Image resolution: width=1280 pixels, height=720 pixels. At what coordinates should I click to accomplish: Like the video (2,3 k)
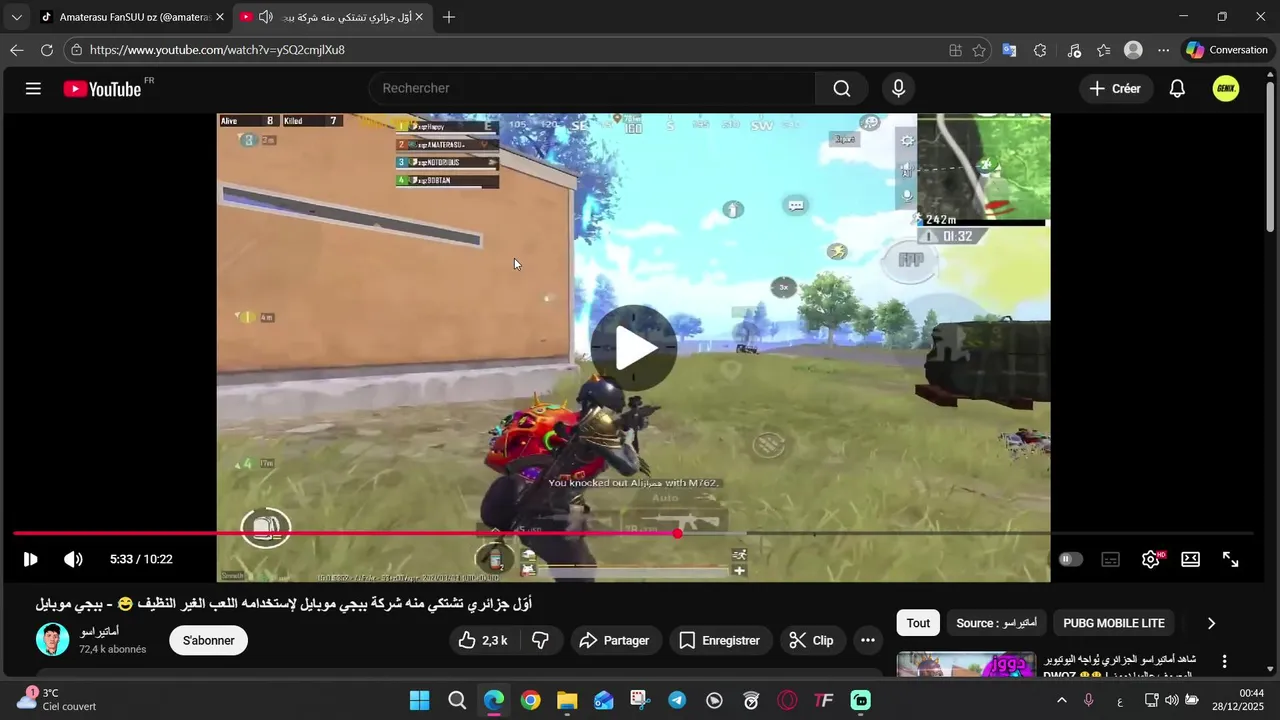[484, 640]
